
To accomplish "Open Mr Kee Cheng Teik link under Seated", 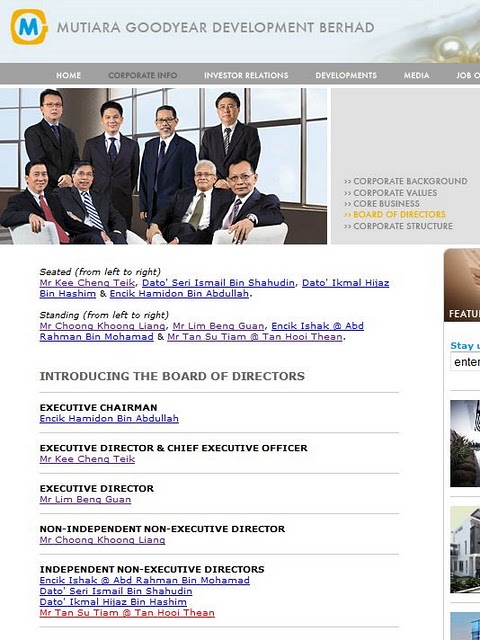I will pyautogui.click(x=87, y=283).
